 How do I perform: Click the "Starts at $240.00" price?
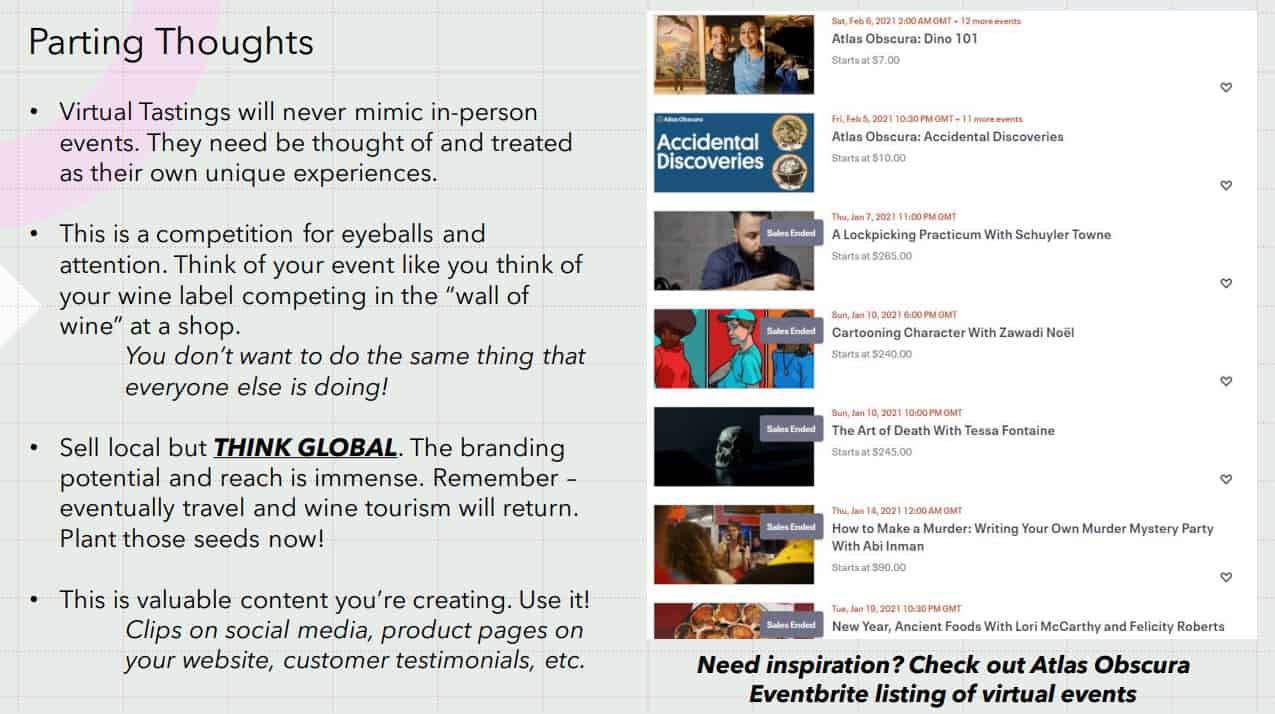(x=872, y=354)
